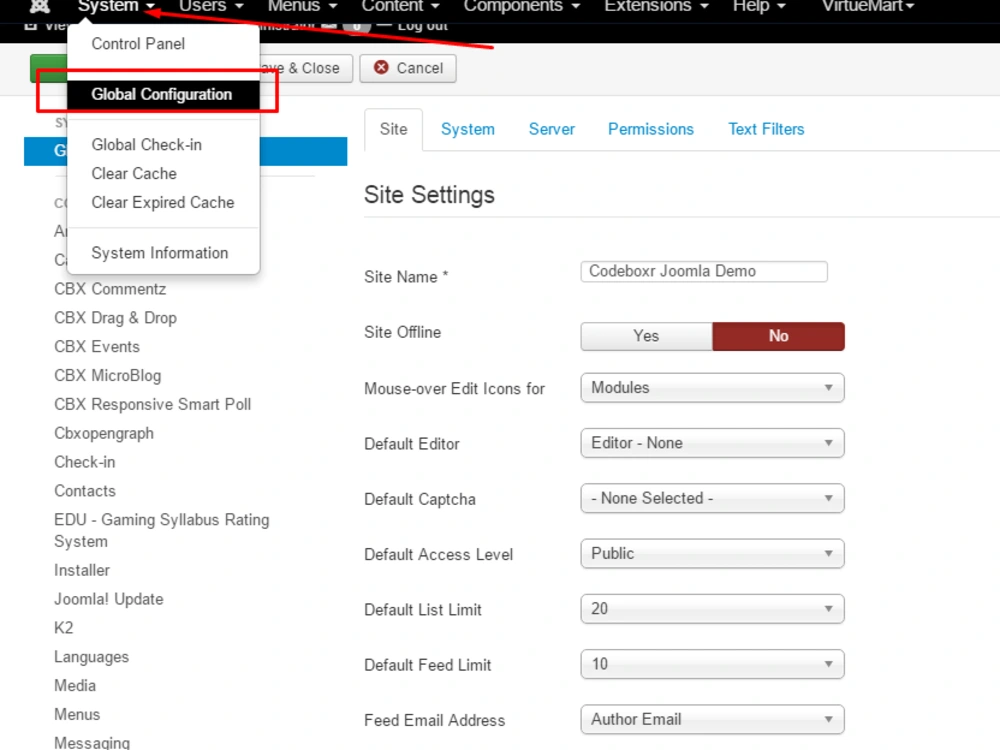
Task: Open Check-in sidebar link
Action: tap(85, 462)
